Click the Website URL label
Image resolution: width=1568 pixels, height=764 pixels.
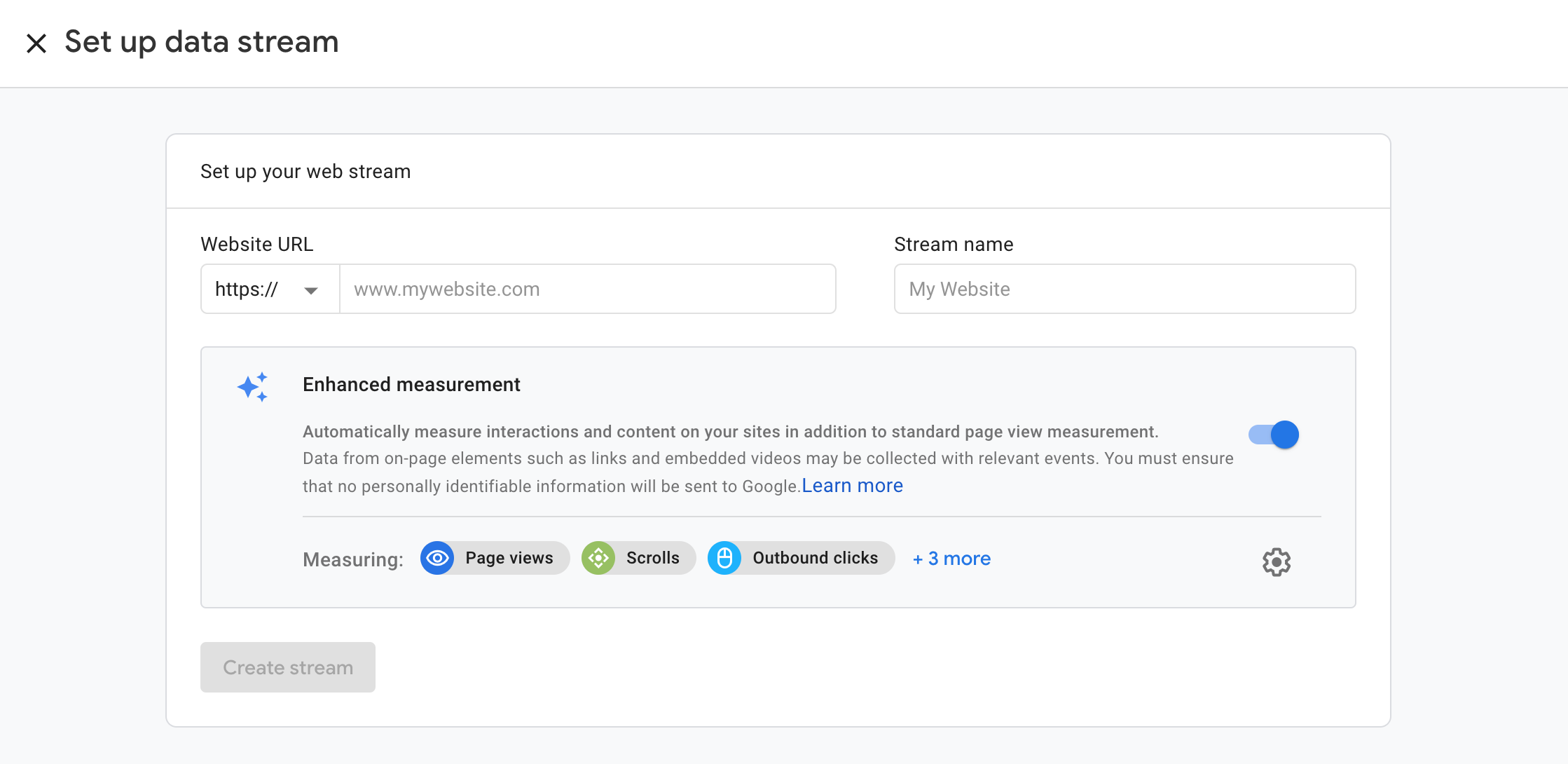pos(256,245)
